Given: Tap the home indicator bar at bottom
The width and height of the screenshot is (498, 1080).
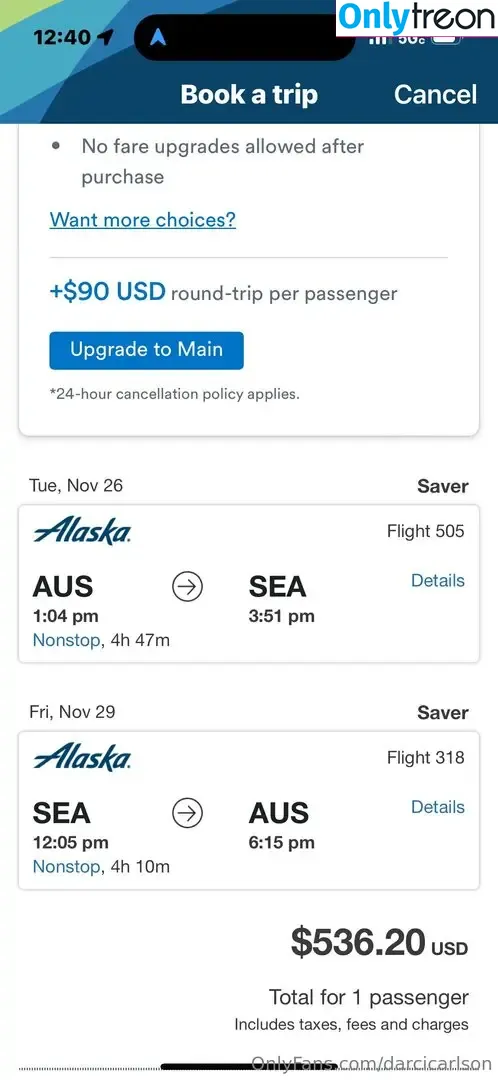Looking at the screenshot, I should pos(248,1068).
